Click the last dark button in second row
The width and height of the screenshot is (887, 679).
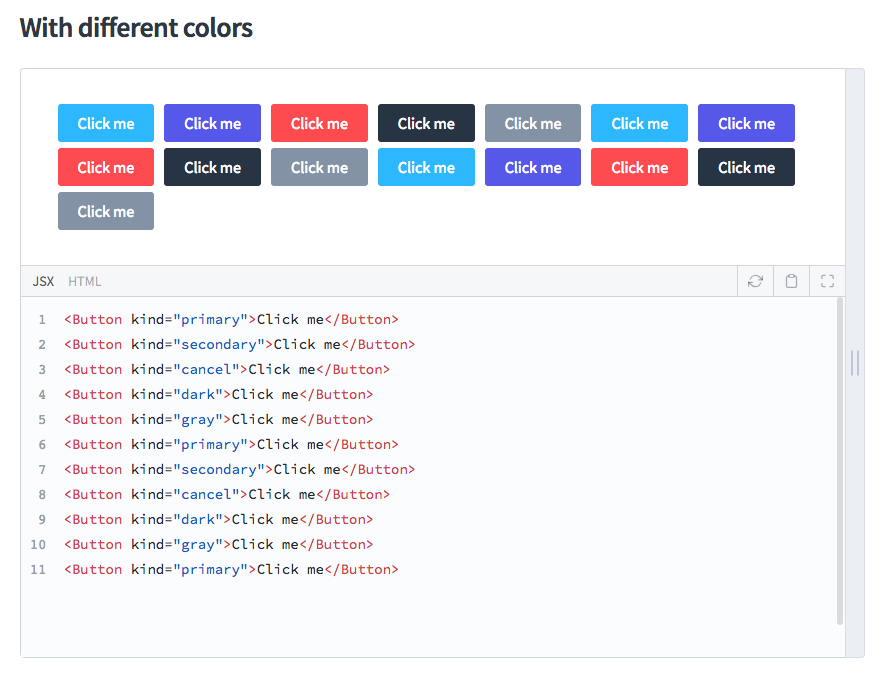point(746,167)
